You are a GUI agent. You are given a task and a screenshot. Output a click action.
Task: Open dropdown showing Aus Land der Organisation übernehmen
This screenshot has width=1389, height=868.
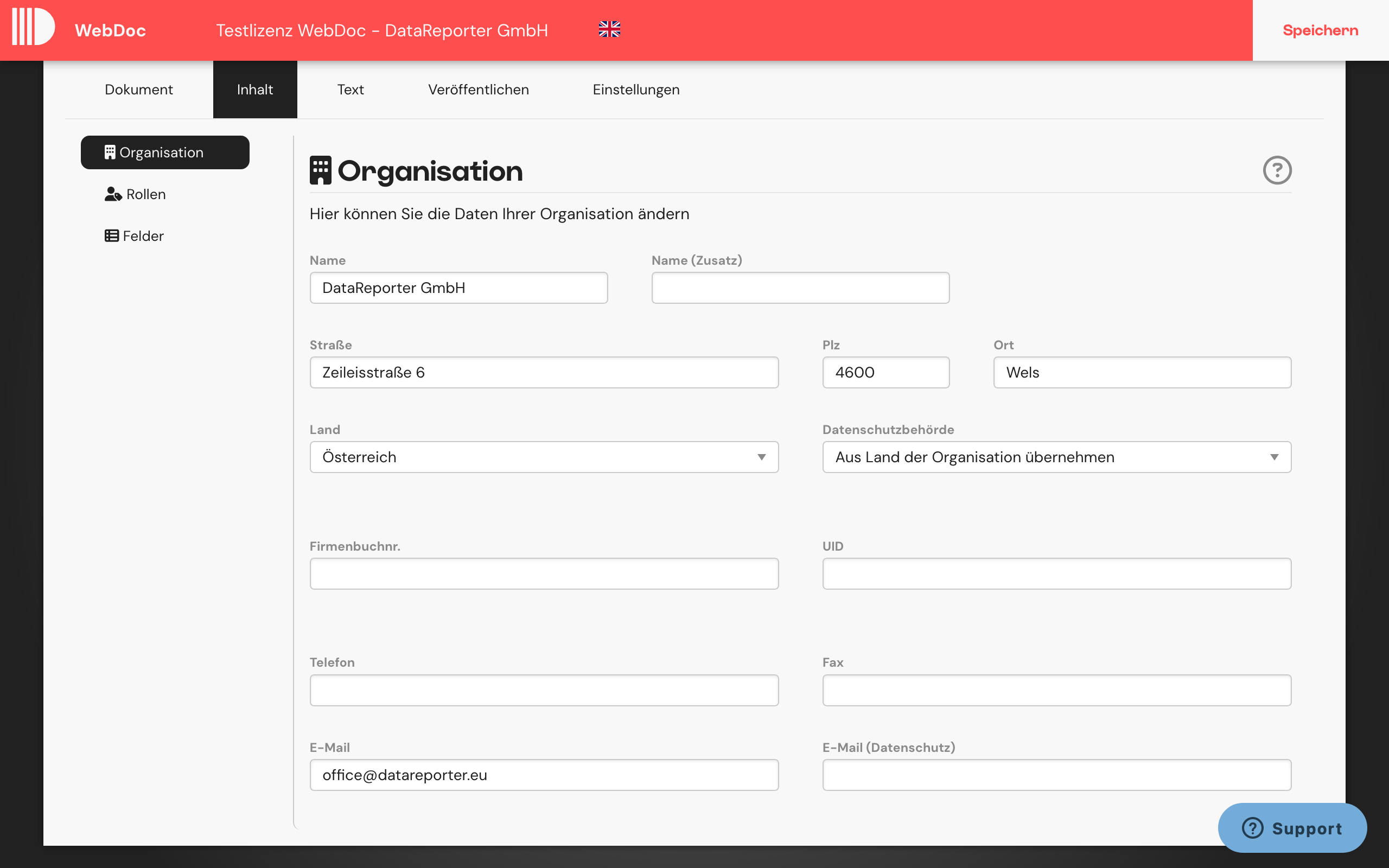pos(1056,457)
